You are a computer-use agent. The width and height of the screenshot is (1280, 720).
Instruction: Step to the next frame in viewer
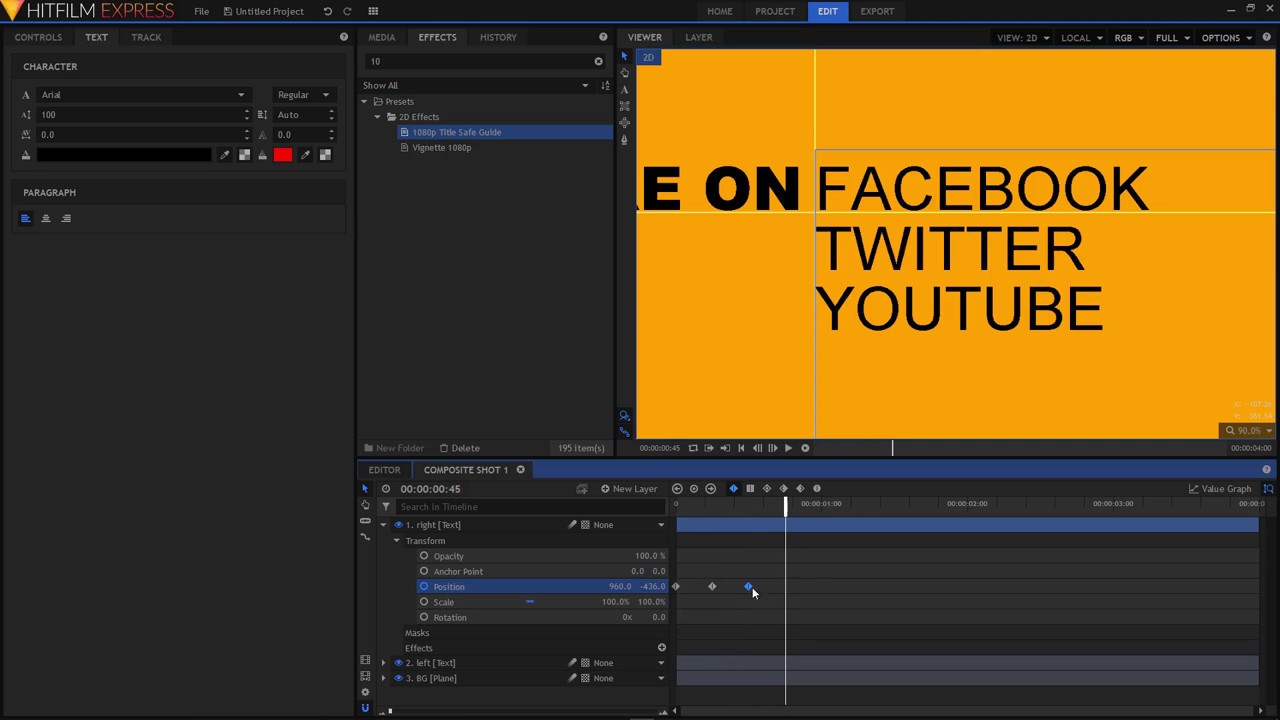pos(772,448)
